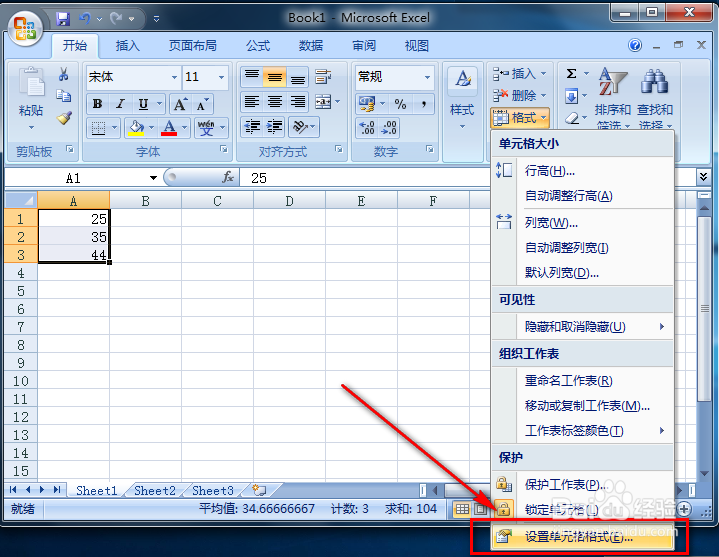
Task: Open 隐藏和取消隐藏 submenu
Action: pyautogui.click(x=582, y=326)
